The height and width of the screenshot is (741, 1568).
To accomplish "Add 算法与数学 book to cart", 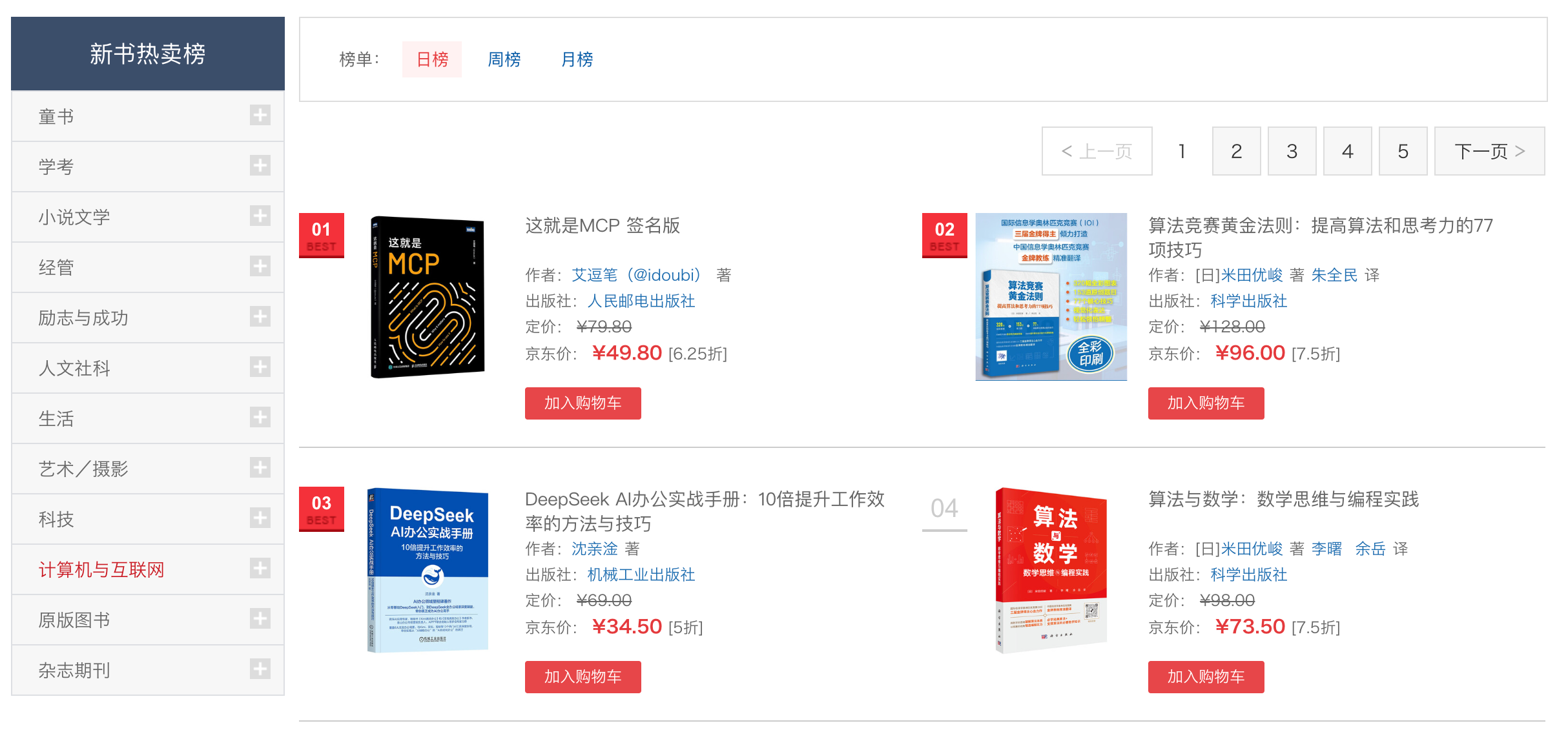I will click(1206, 677).
